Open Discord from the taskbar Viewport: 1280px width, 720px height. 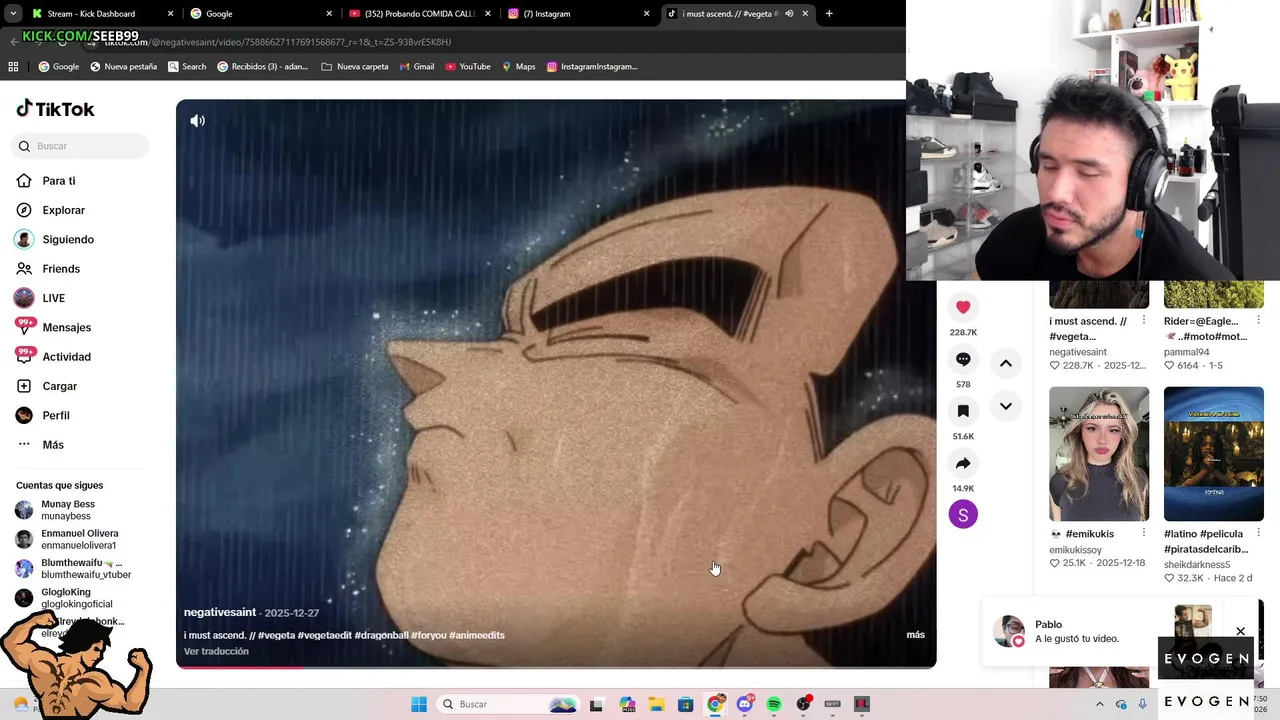745,704
